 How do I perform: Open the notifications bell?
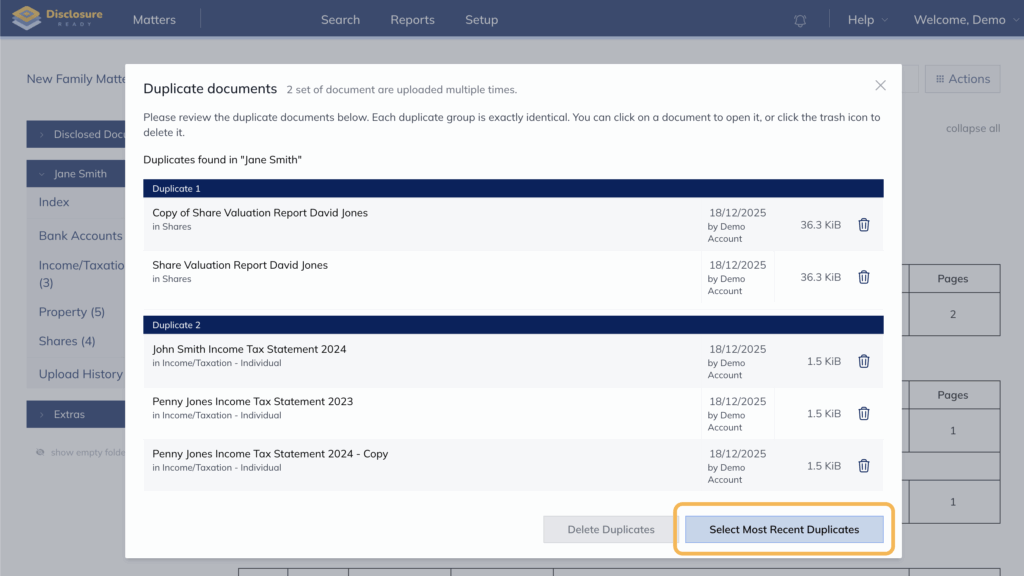click(800, 20)
